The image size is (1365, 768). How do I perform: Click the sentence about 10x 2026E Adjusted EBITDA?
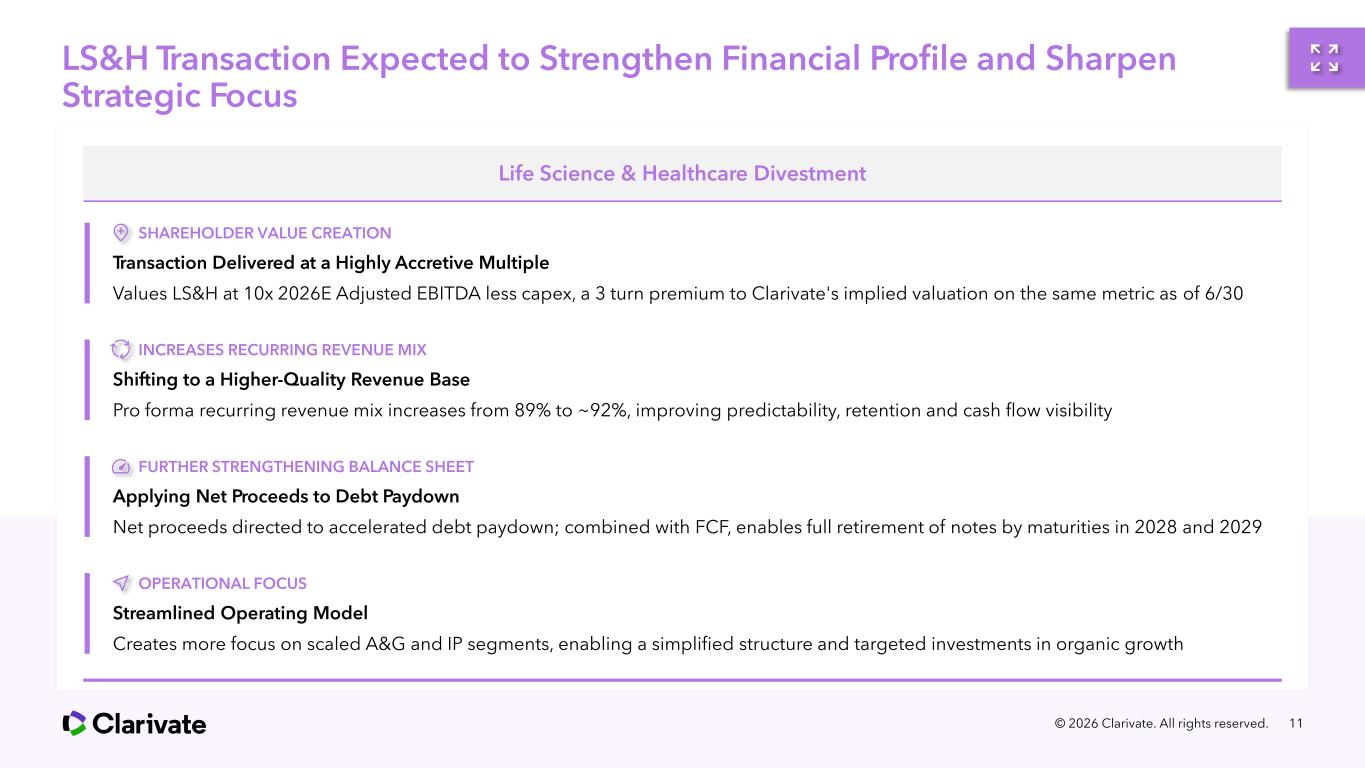pyautogui.click(x=678, y=294)
